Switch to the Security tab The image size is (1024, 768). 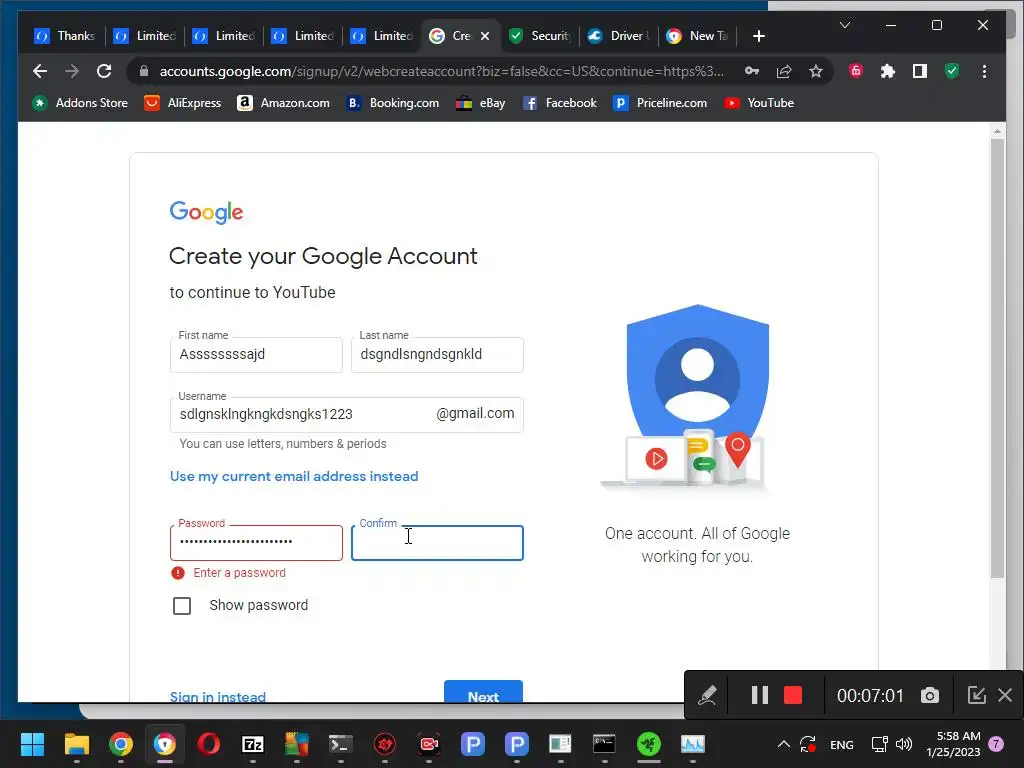click(539, 36)
